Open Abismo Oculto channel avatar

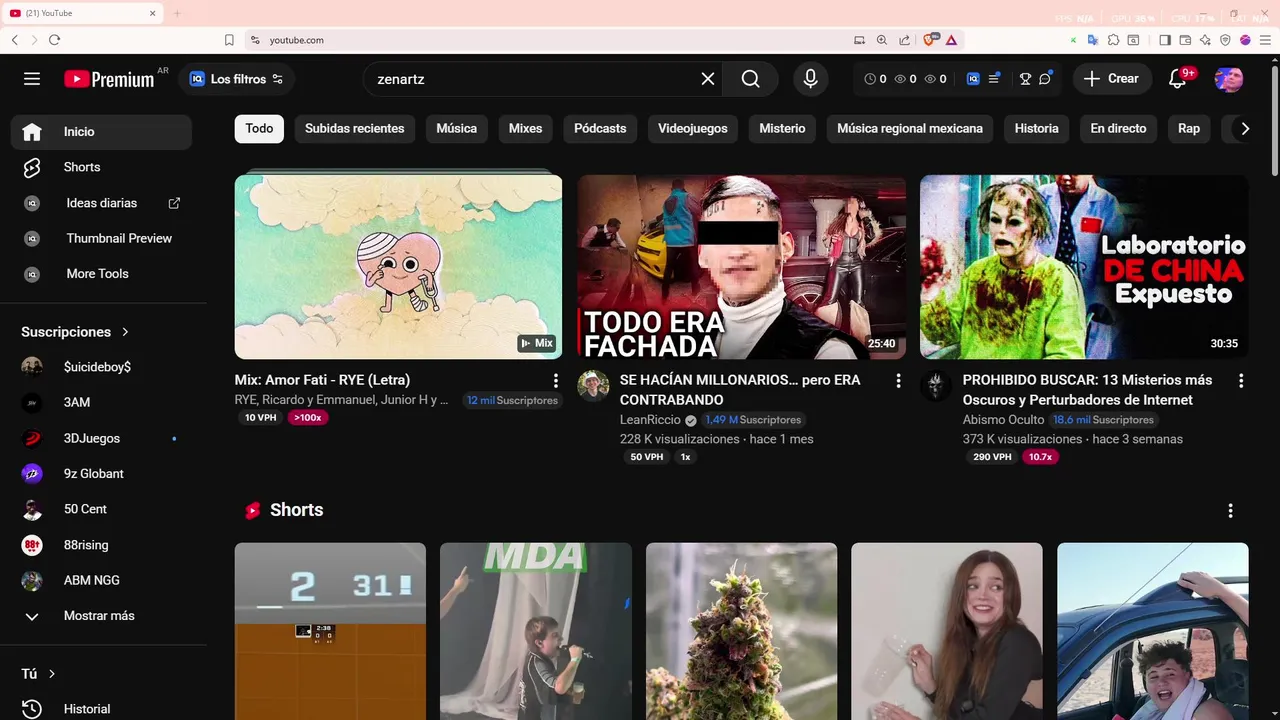coord(936,386)
